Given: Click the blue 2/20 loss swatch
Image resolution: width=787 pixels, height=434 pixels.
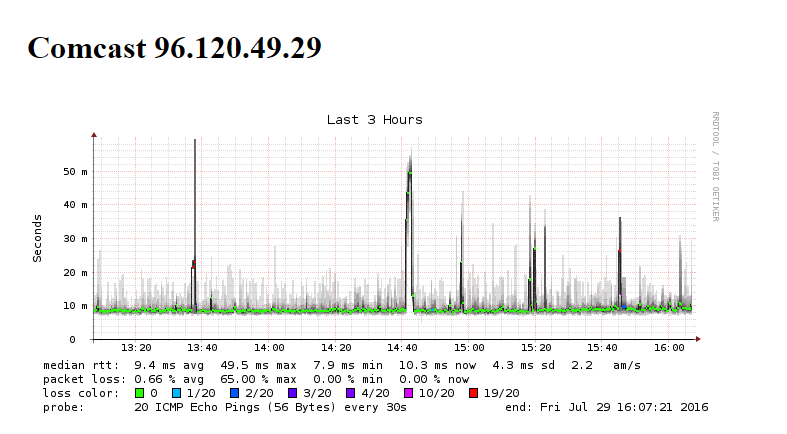Looking at the screenshot, I should [x=234, y=393].
